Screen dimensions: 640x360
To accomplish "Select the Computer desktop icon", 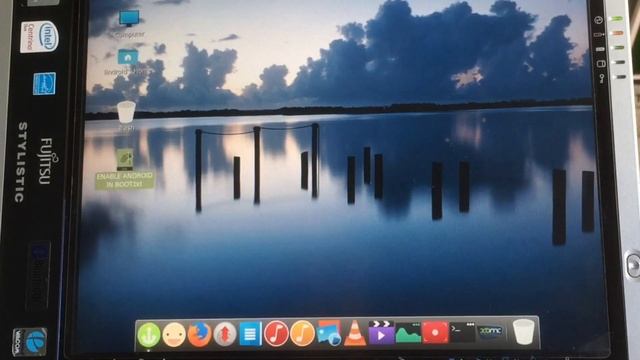I will click(129, 24).
